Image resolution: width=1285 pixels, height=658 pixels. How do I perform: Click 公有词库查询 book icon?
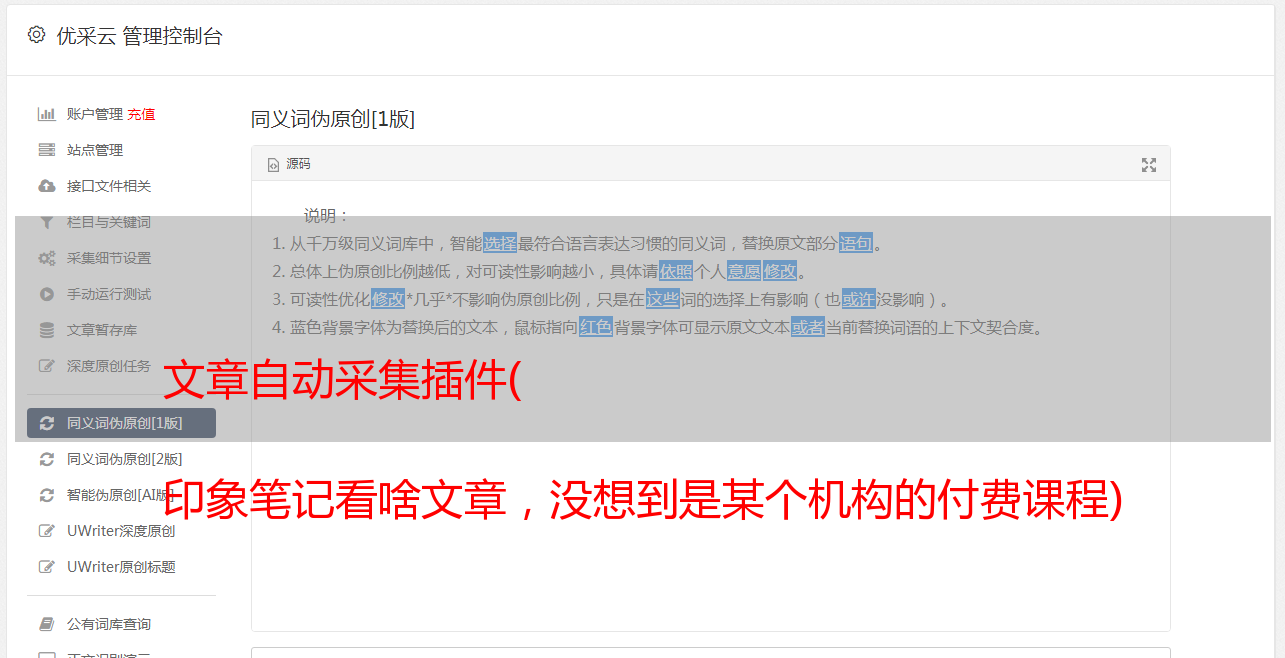pyautogui.click(x=46, y=624)
